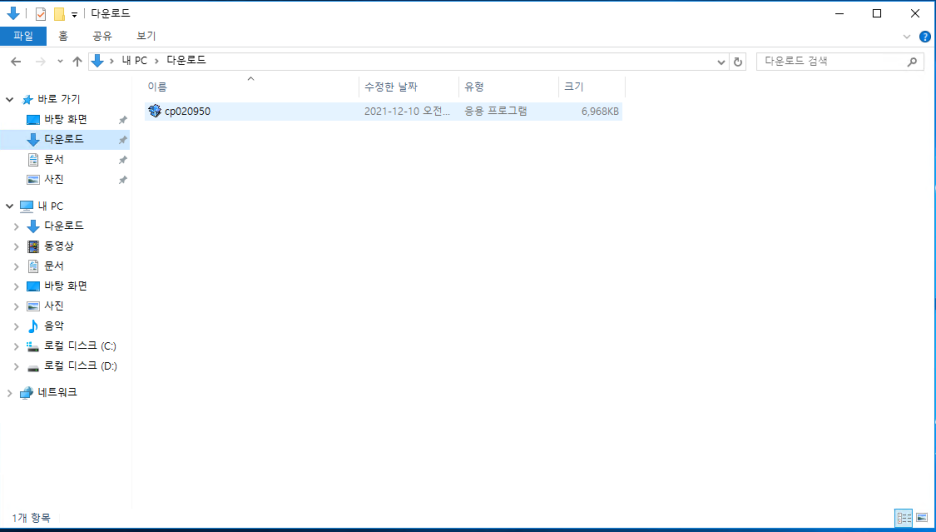Open the Quick Access Toolbar customize dropdown
936x532 pixels.
click(x=75, y=14)
